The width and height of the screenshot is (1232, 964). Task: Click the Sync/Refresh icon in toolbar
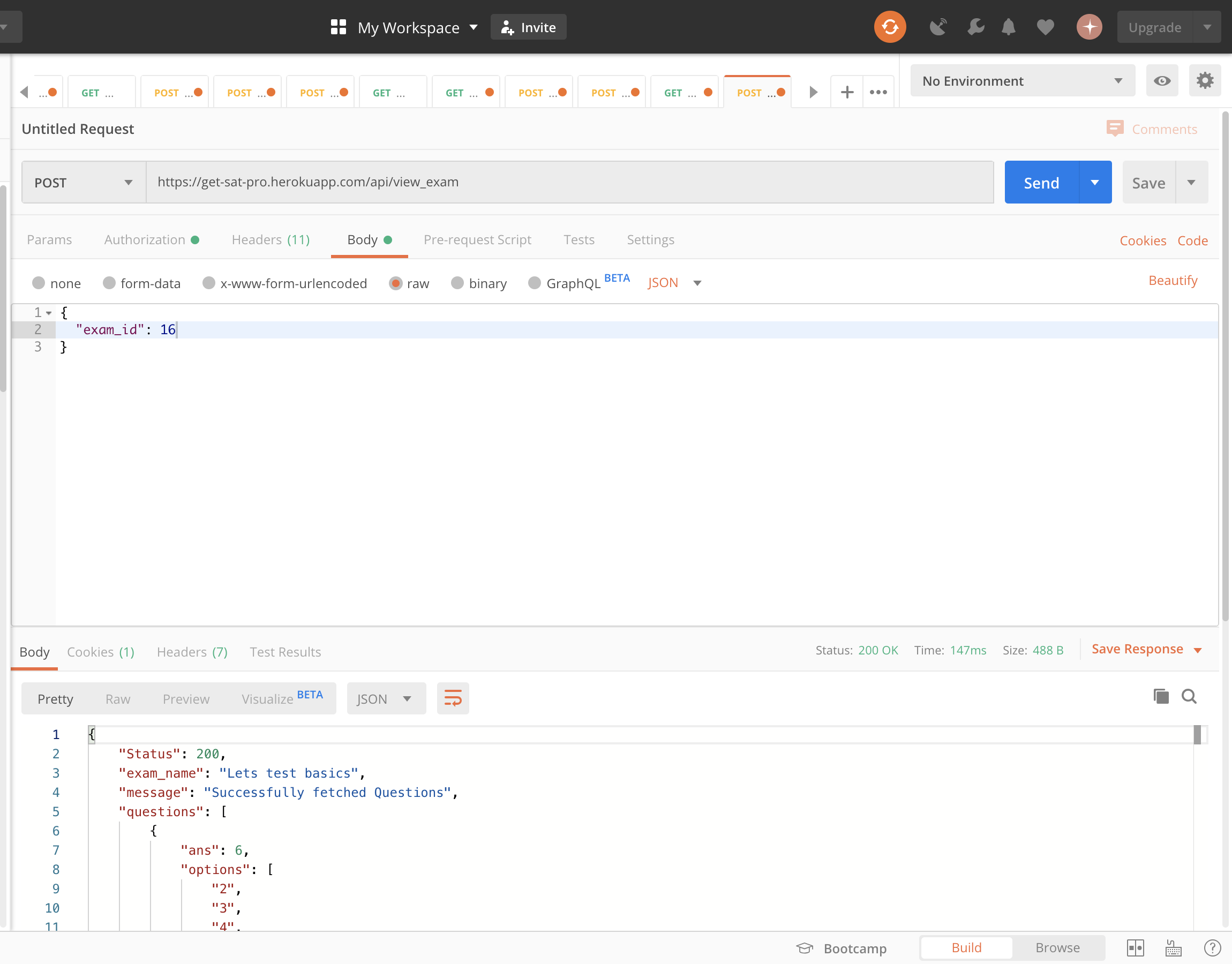click(891, 27)
